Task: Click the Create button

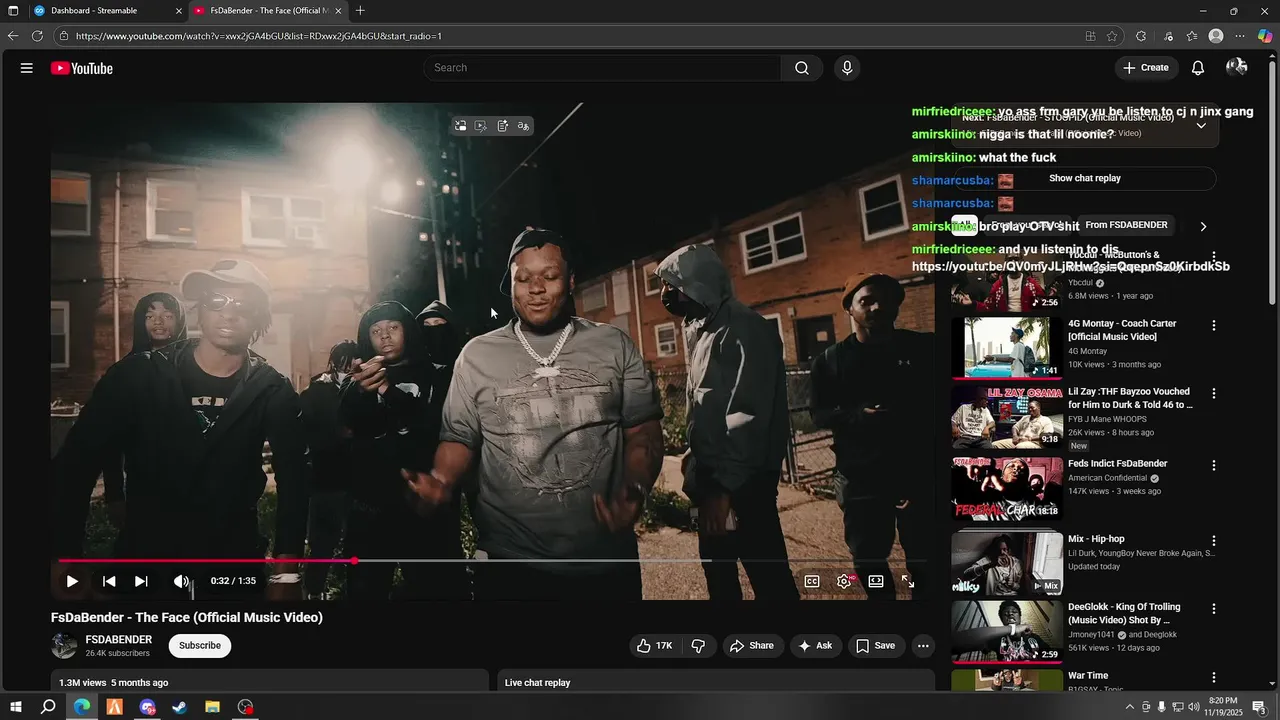Action: [x=1146, y=68]
